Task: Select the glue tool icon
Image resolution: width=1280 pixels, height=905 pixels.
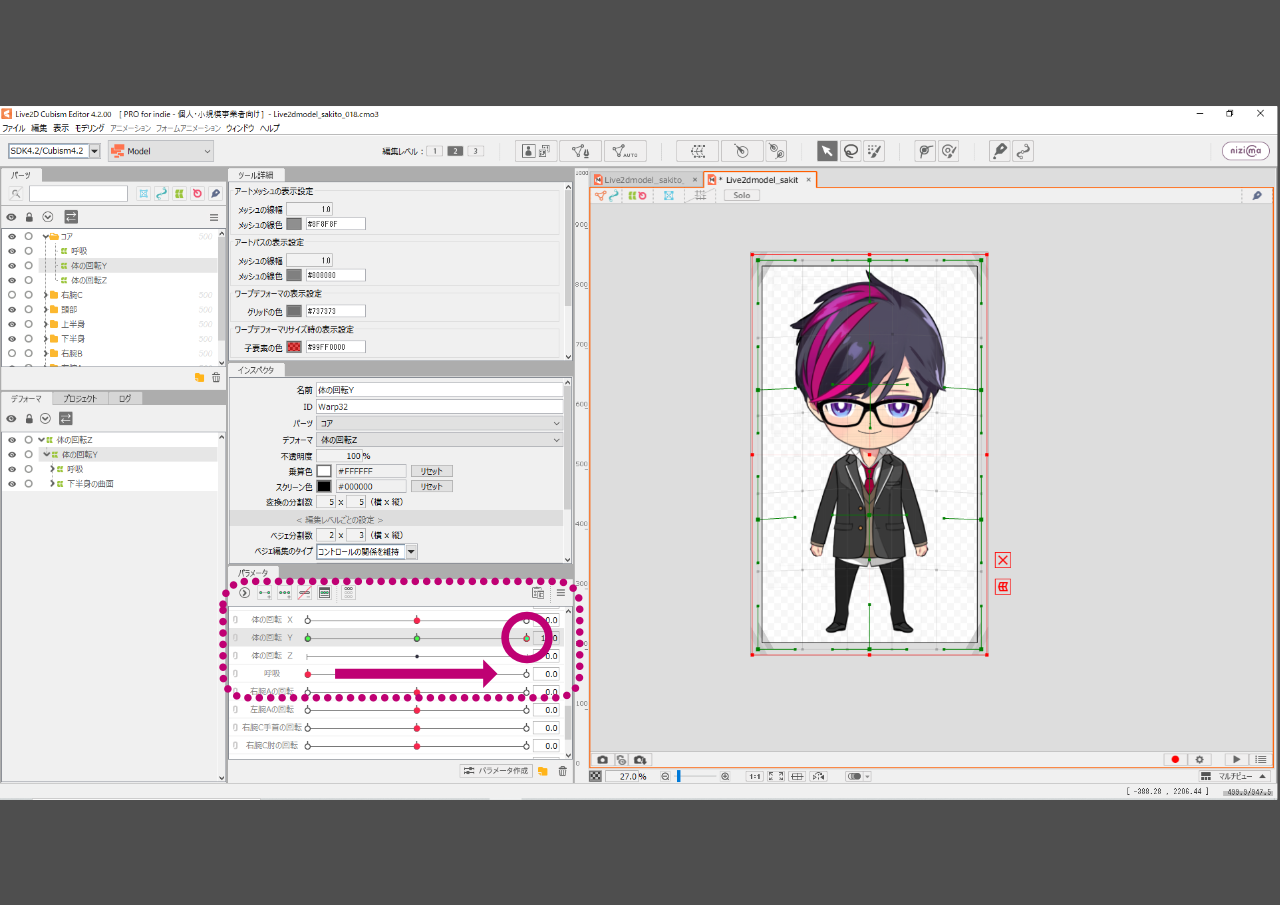Action: pyautogui.click(x=776, y=151)
